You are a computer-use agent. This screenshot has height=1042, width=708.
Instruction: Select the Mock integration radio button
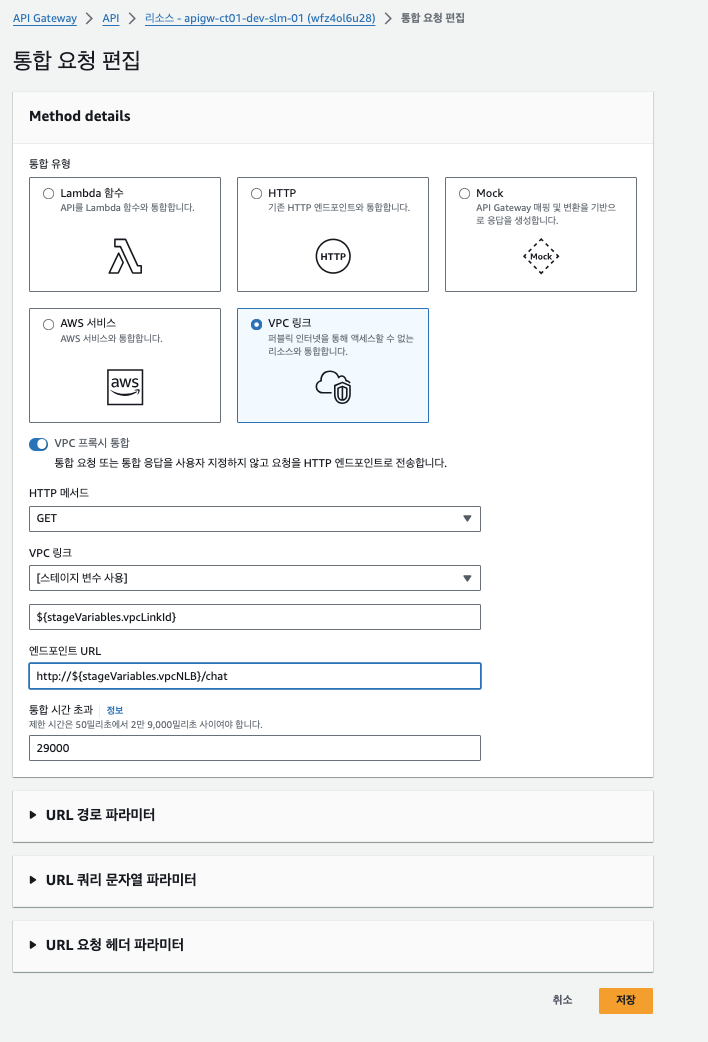(465, 193)
